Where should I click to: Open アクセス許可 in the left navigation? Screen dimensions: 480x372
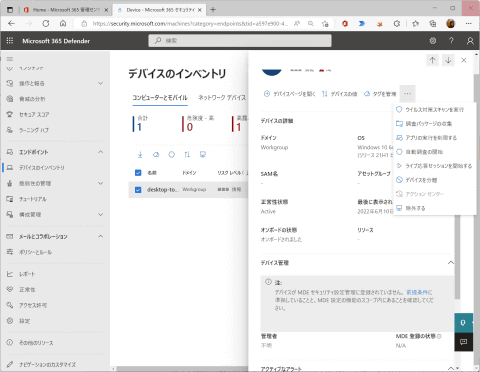[x=33, y=305]
